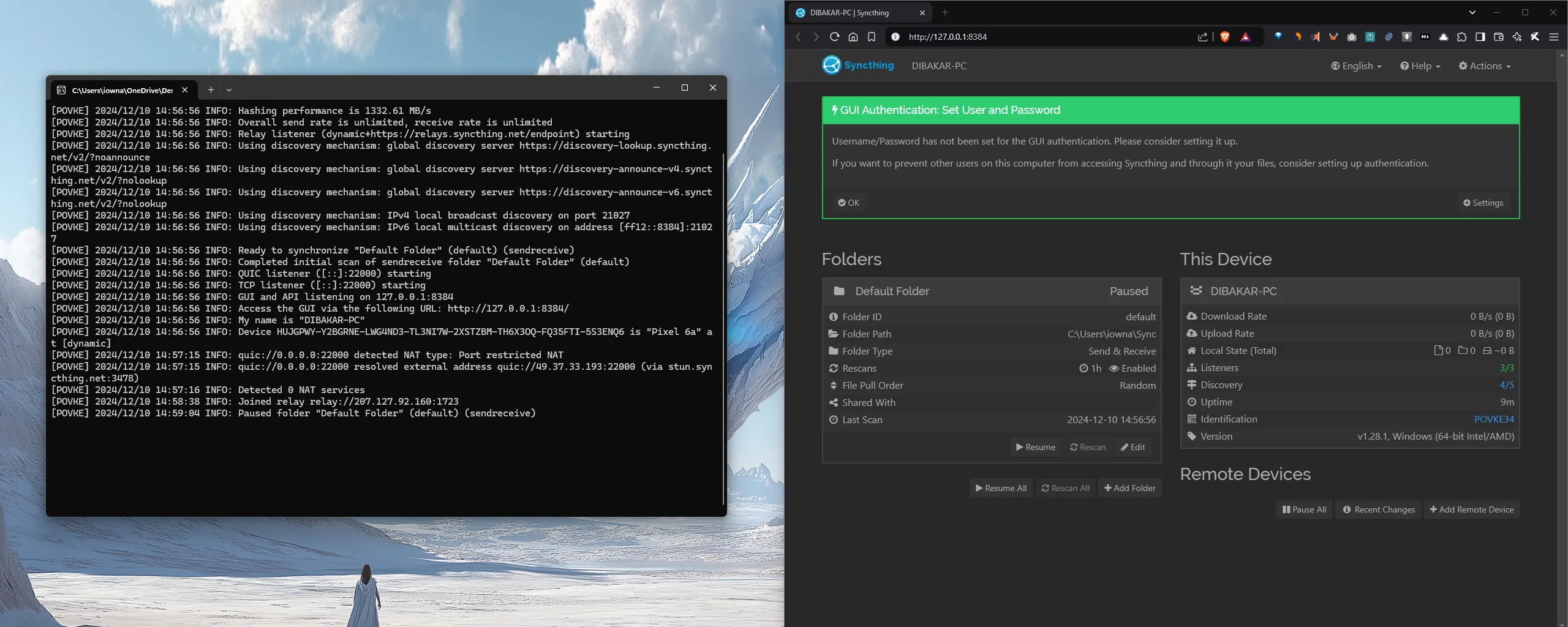The height and width of the screenshot is (627, 1568).
Task: Open the Leo AI sparkle icon
Action: pos(1517,37)
